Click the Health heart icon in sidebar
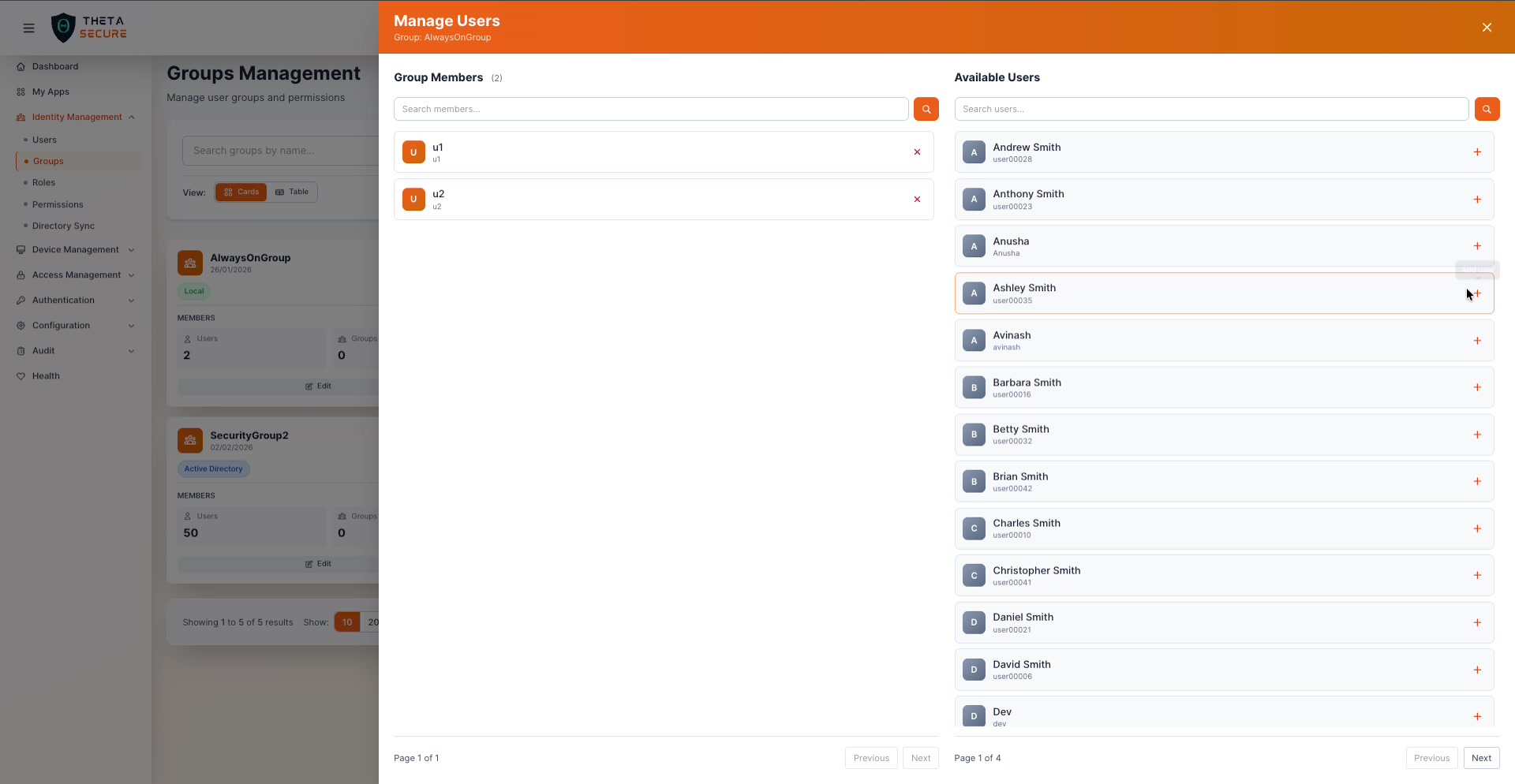 [x=21, y=376]
